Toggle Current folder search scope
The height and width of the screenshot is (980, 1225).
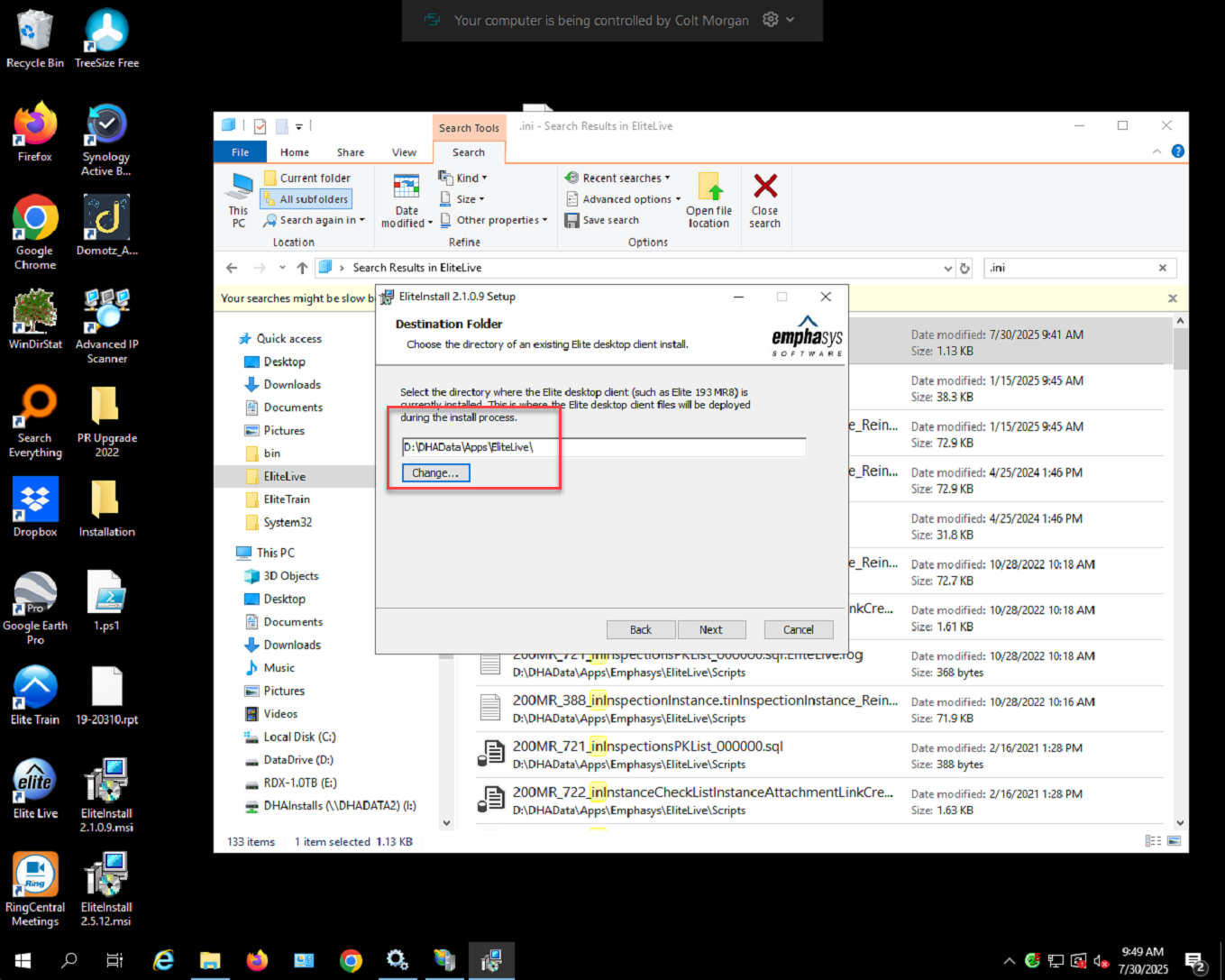point(306,179)
